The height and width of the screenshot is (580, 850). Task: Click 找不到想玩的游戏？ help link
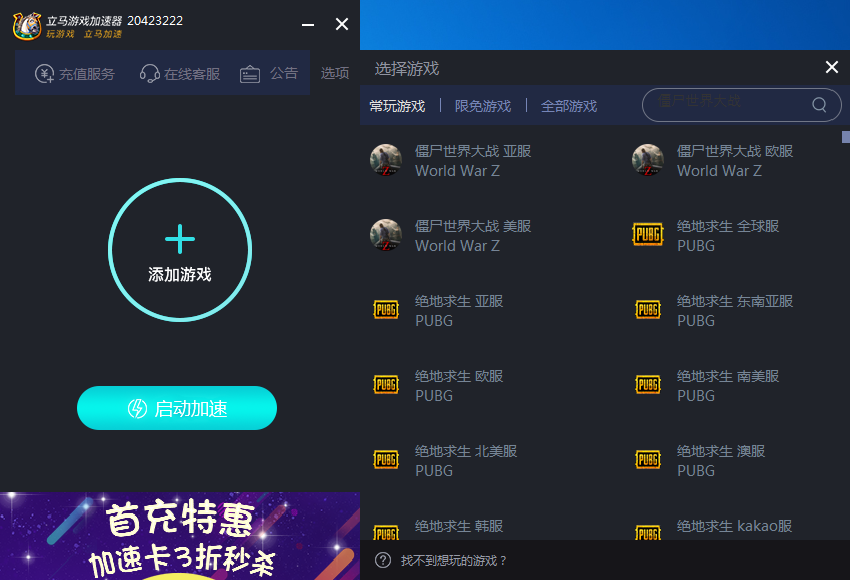[453, 560]
